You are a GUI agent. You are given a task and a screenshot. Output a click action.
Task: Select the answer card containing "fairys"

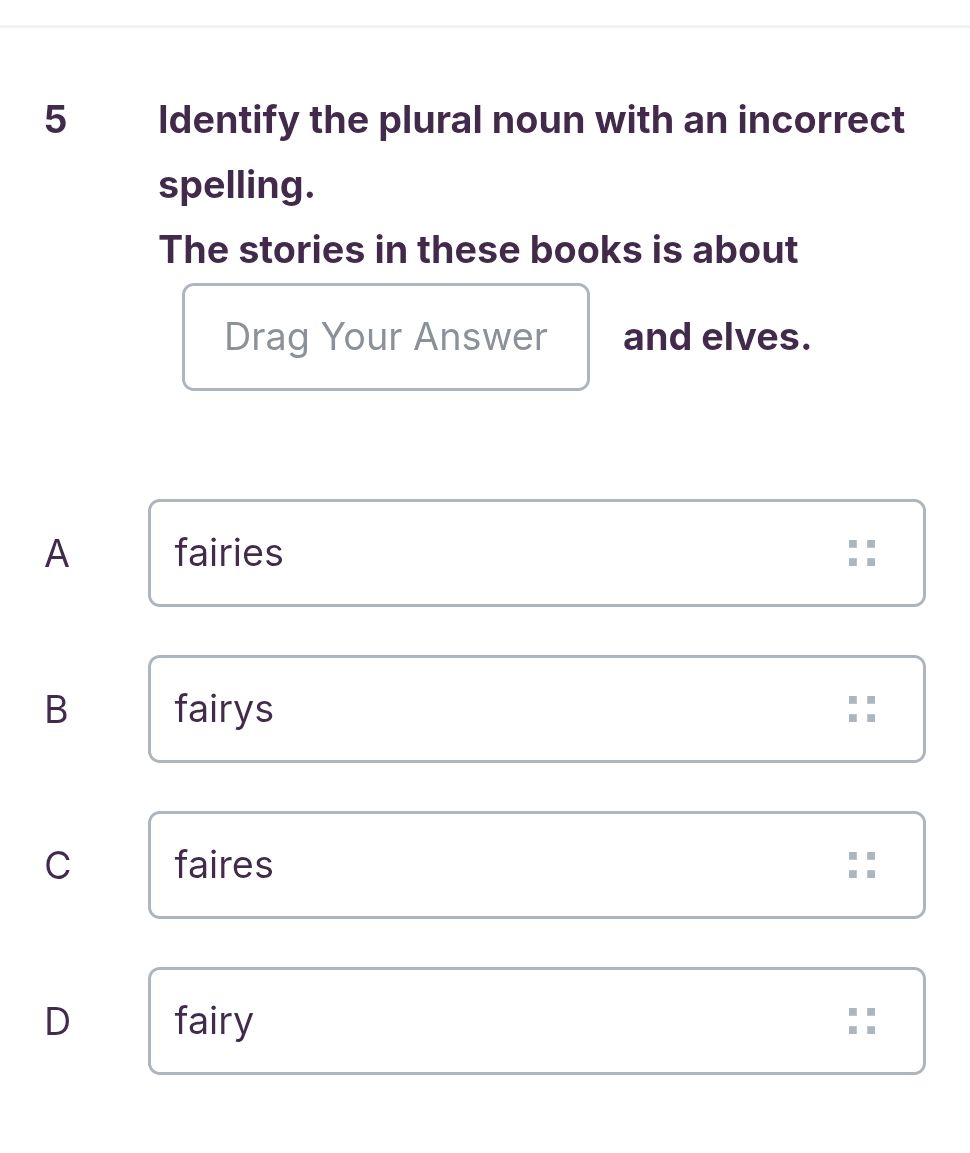click(537, 709)
